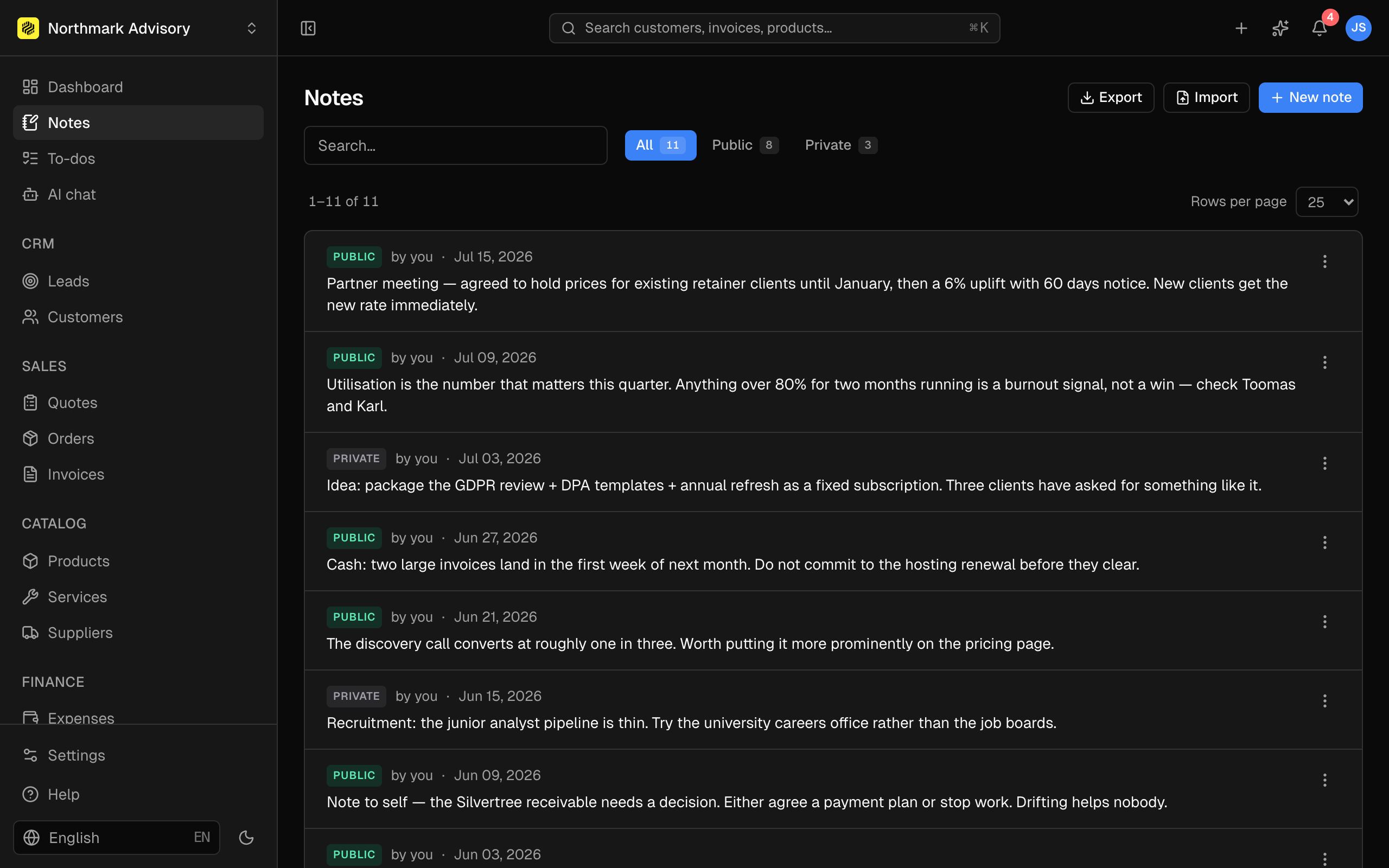Switch to the Private notes tab
The image size is (1389, 868).
[841, 145]
